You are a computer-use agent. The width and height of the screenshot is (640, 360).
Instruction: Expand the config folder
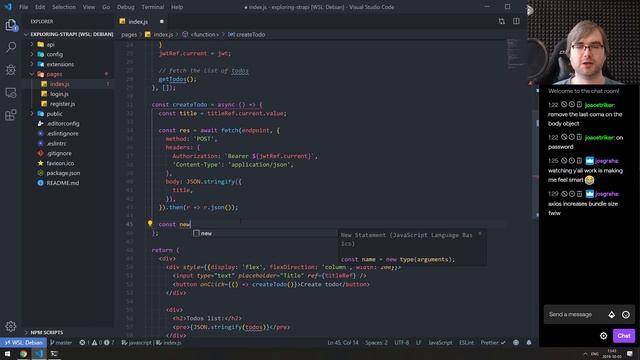click(32, 54)
